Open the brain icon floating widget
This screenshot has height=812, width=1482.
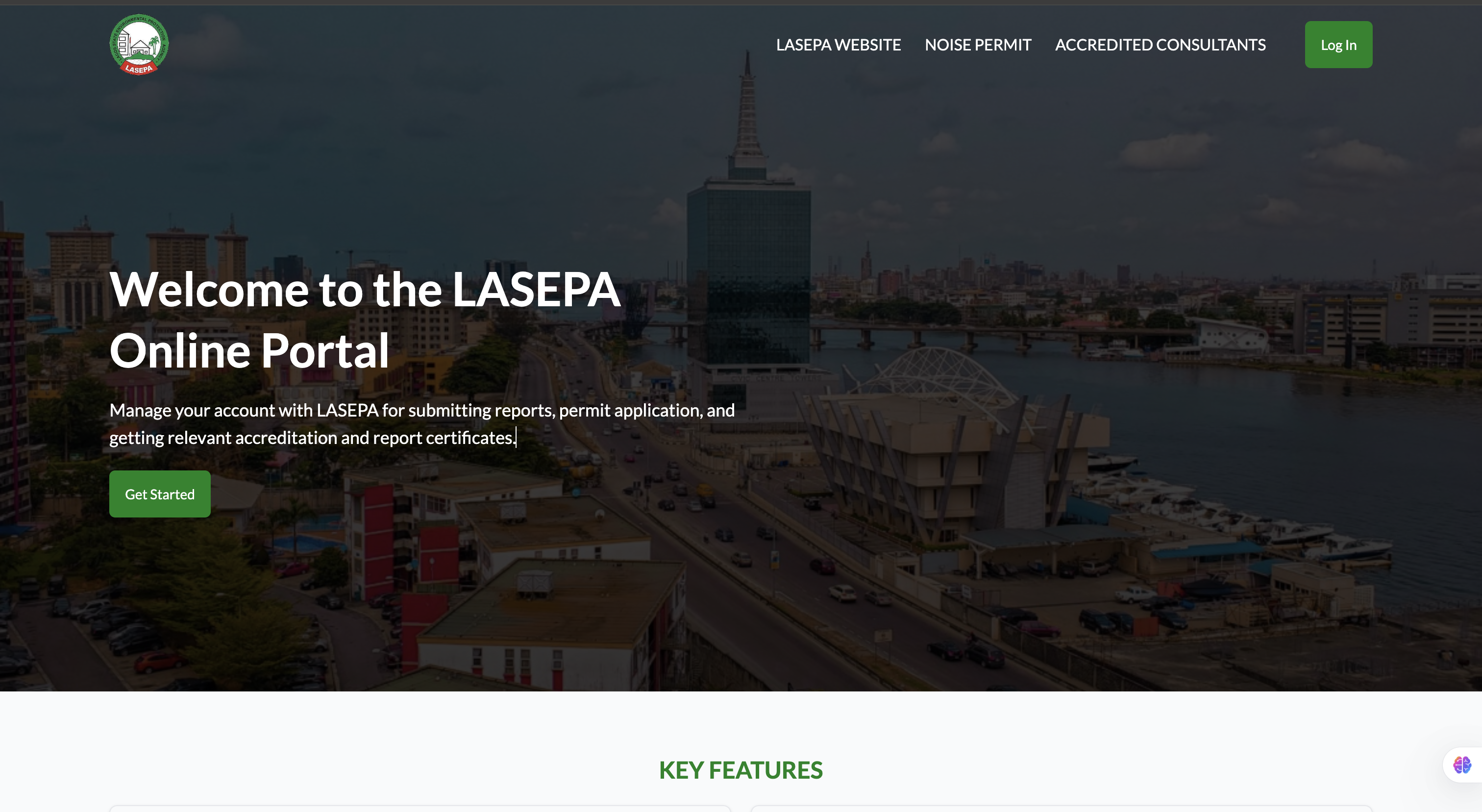1462,765
